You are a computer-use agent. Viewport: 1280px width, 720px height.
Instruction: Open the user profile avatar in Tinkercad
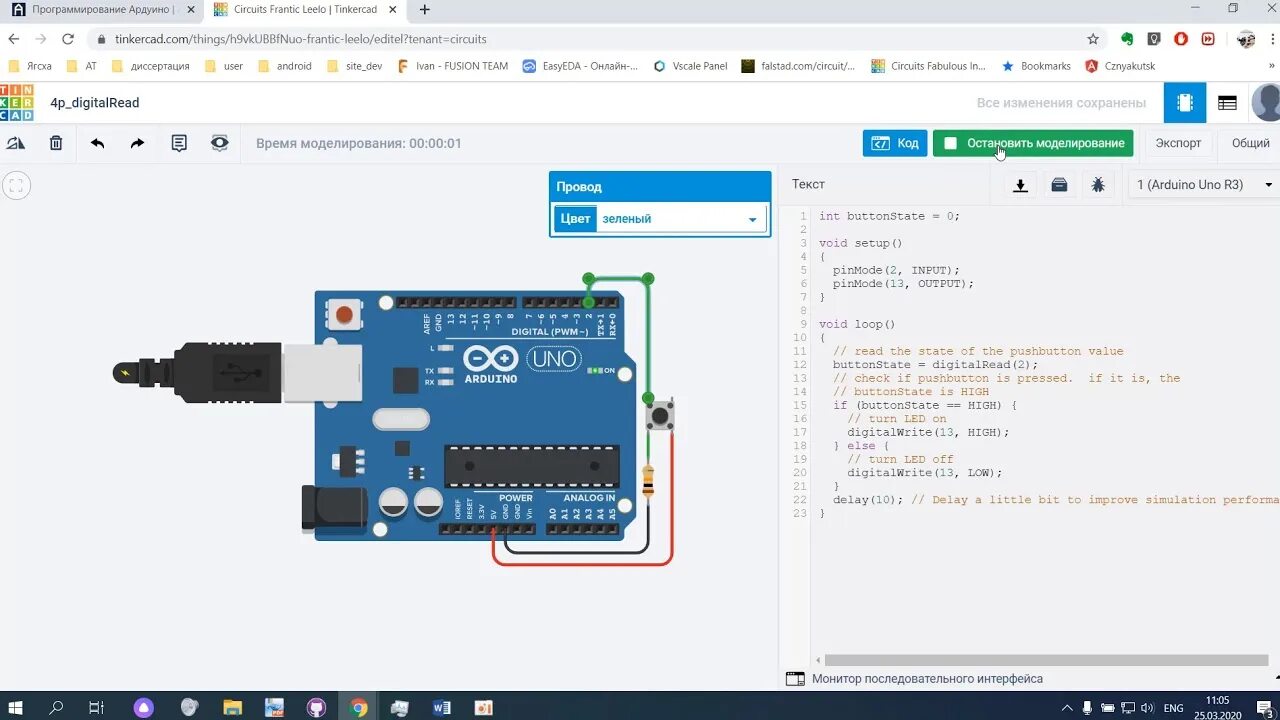[1266, 103]
